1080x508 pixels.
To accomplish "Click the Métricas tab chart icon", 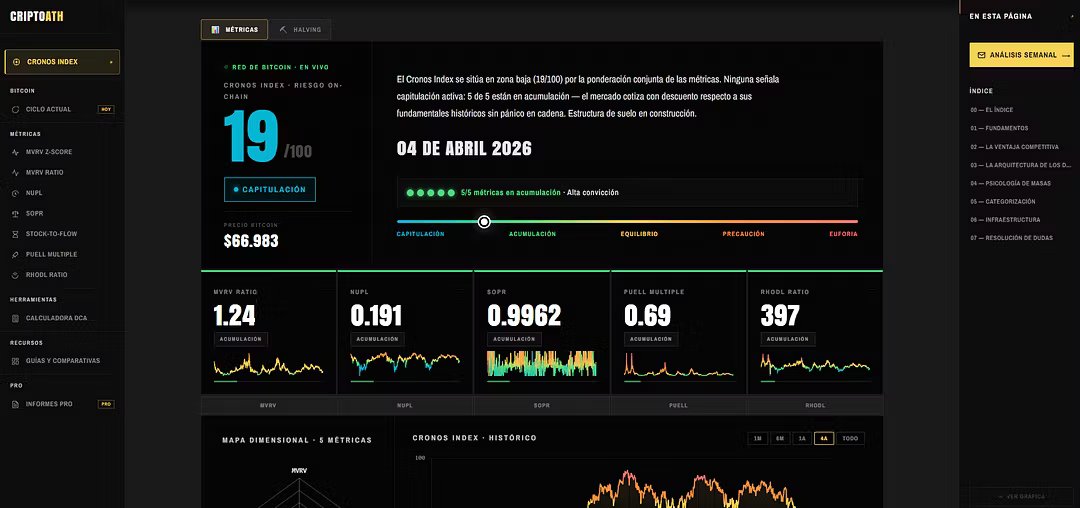I will point(216,30).
